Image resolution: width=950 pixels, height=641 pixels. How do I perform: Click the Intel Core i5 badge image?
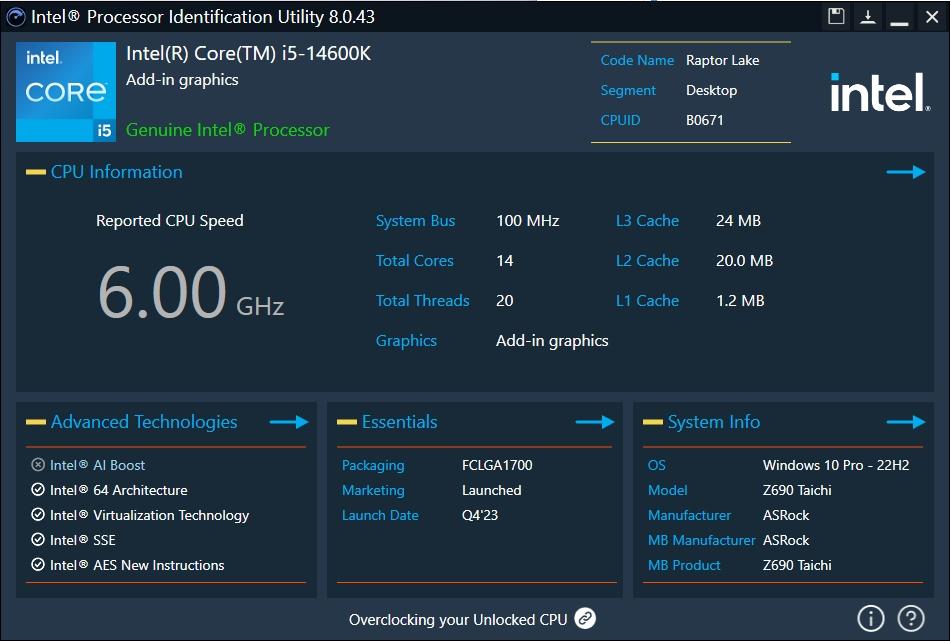click(65, 91)
